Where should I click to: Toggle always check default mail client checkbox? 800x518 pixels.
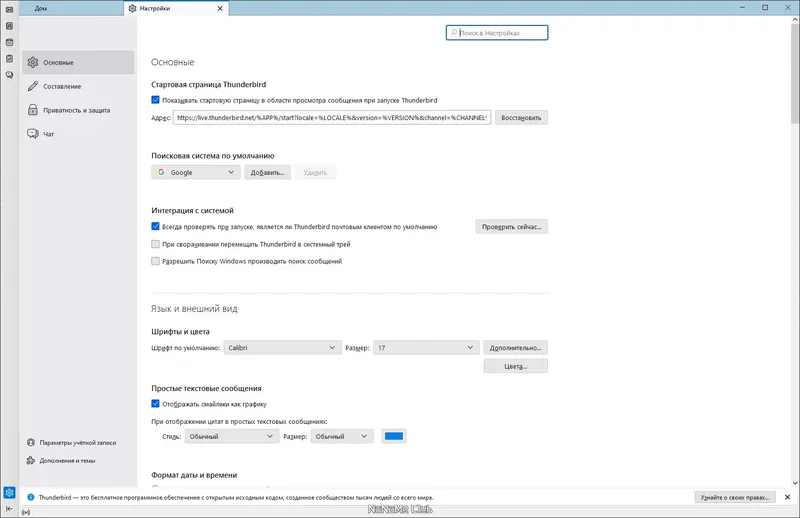click(156, 227)
